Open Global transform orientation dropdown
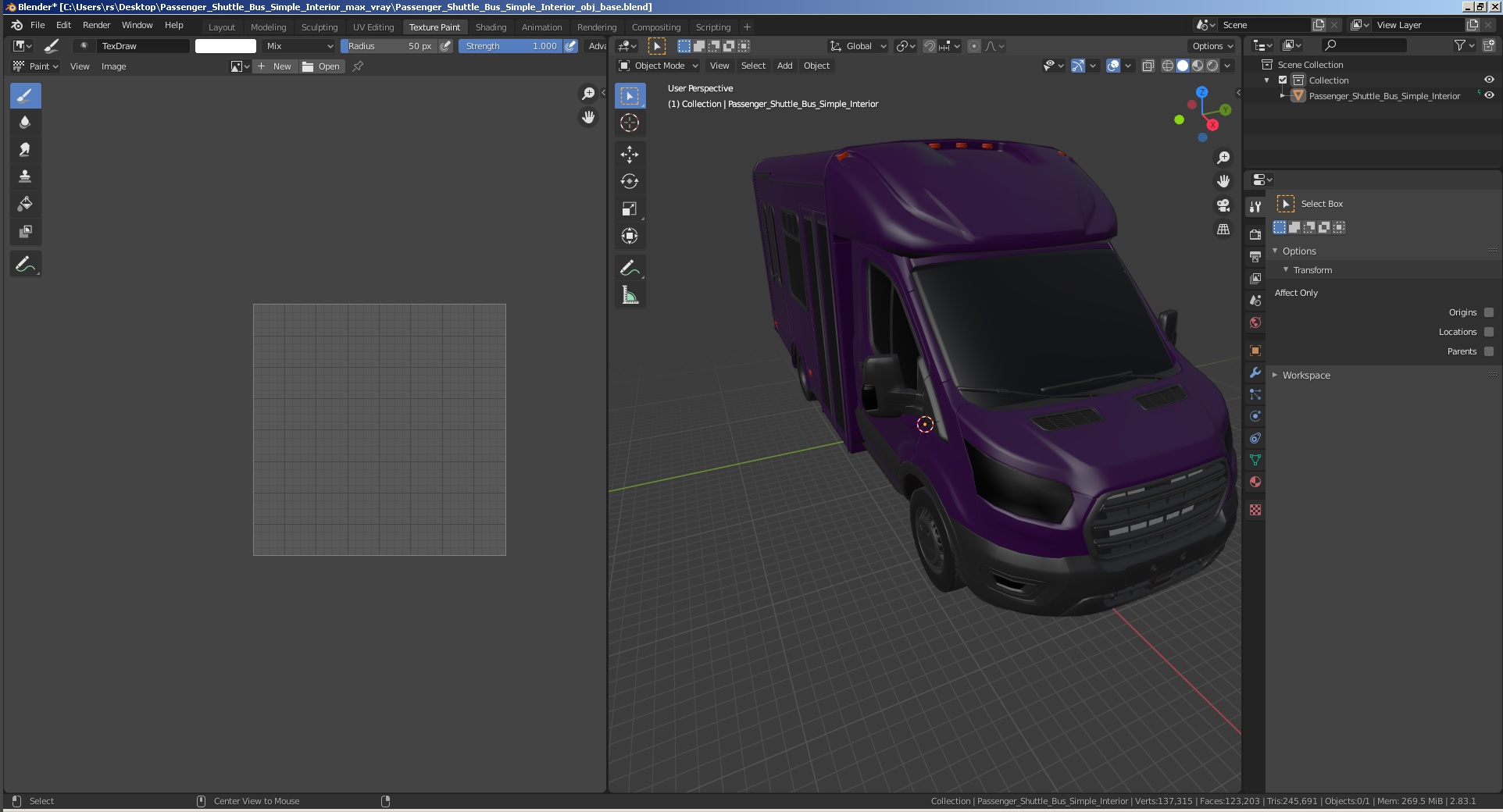The height and width of the screenshot is (812, 1503). click(858, 46)
